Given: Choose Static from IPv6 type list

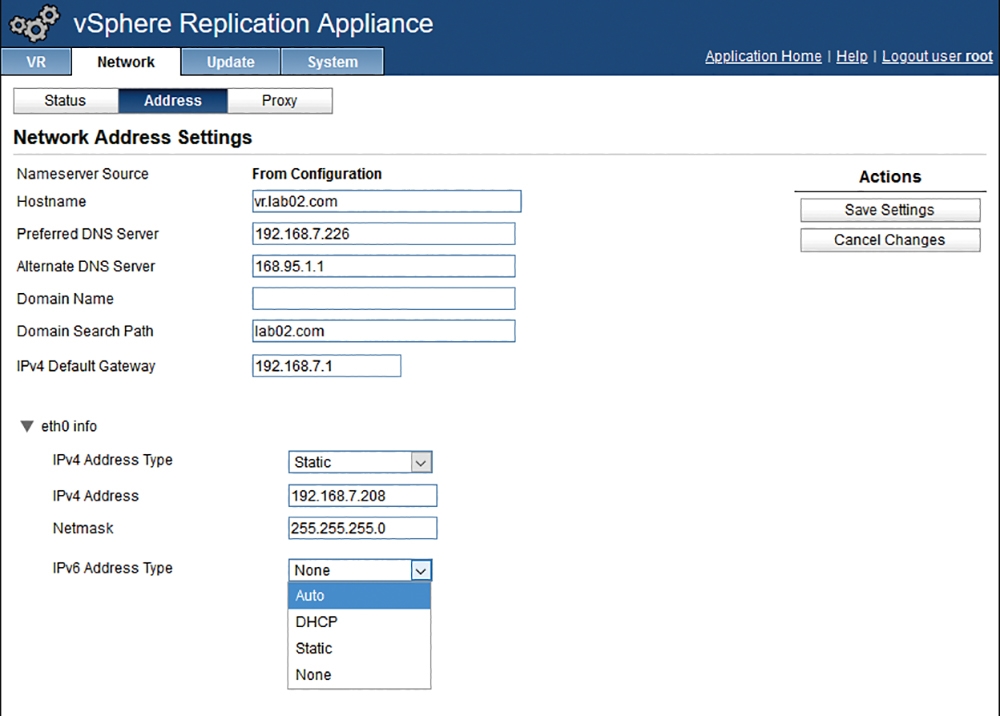Looking at the screenshot, I should [359, 648].
